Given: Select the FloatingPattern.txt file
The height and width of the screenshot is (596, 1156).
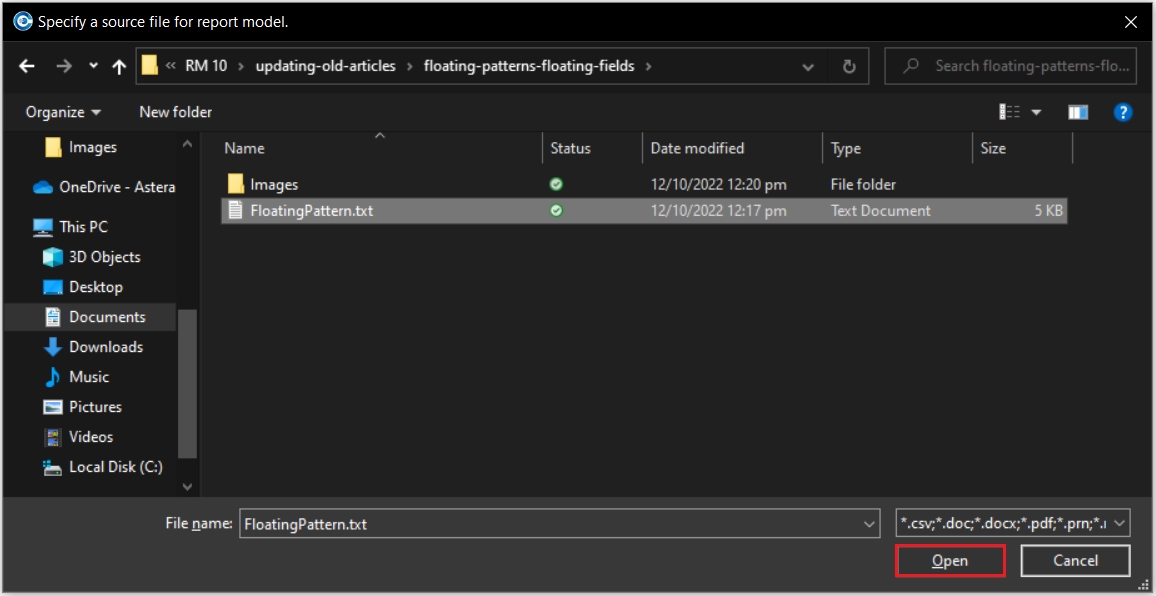Looking at the screenshot, I should coord(311,211).
